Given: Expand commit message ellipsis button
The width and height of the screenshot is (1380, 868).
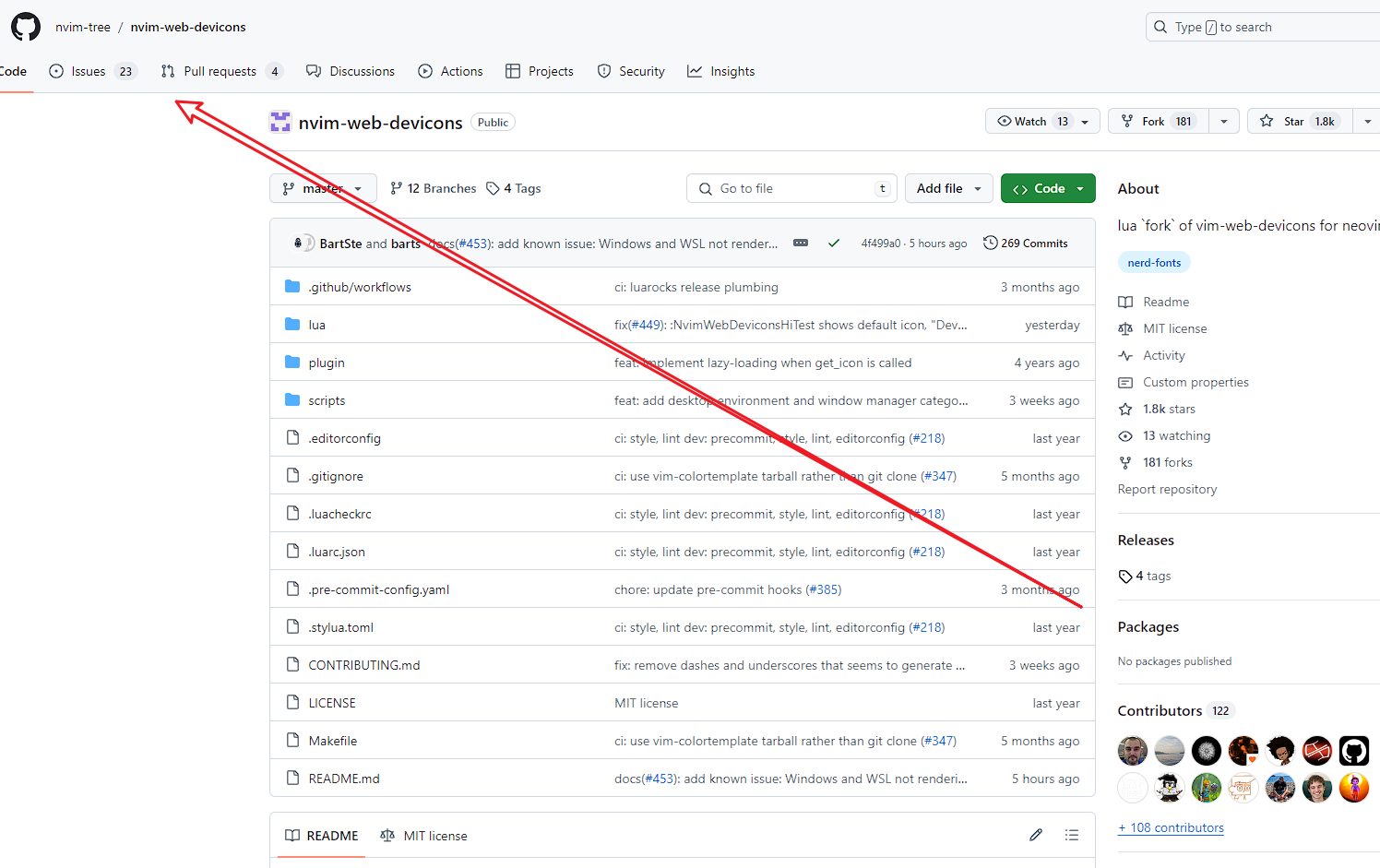Looking at the screenshot, I should (801, 244).
